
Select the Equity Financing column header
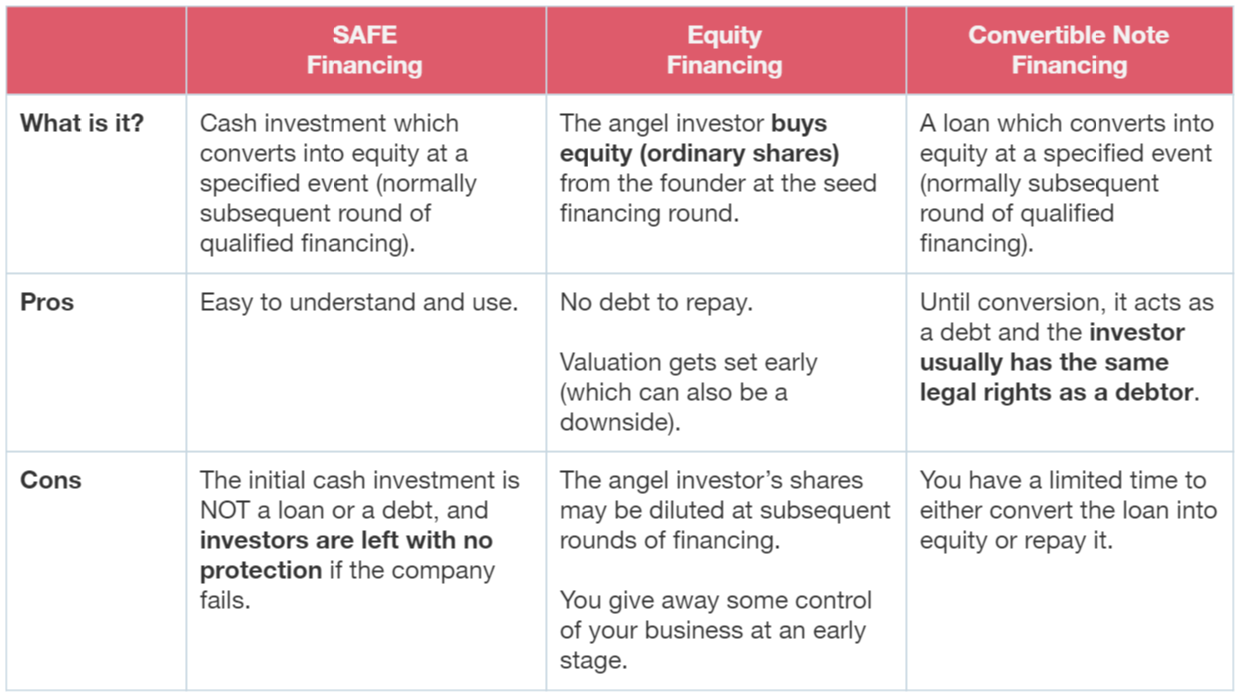click(725, 50)
